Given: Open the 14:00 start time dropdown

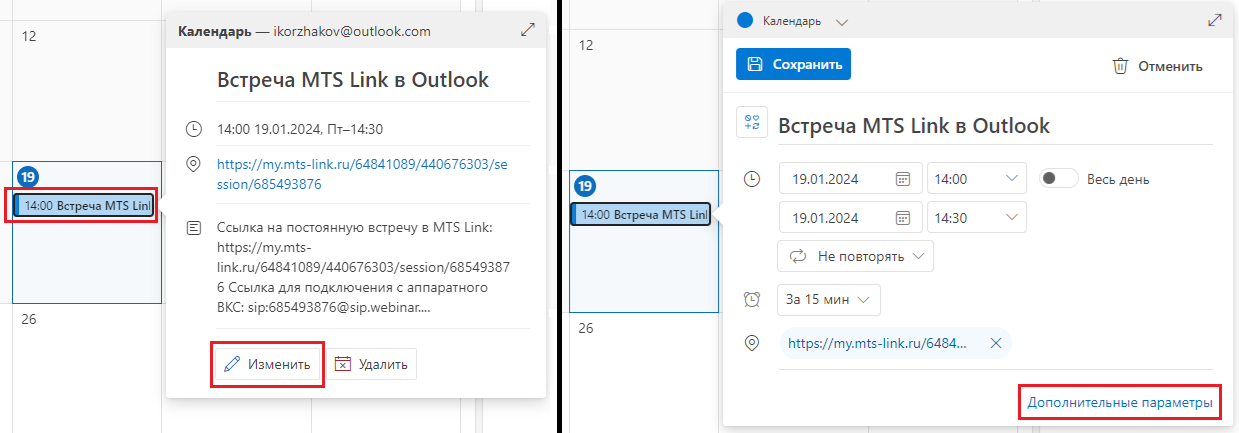Looking at the screenshot, I should coord(977,179).
